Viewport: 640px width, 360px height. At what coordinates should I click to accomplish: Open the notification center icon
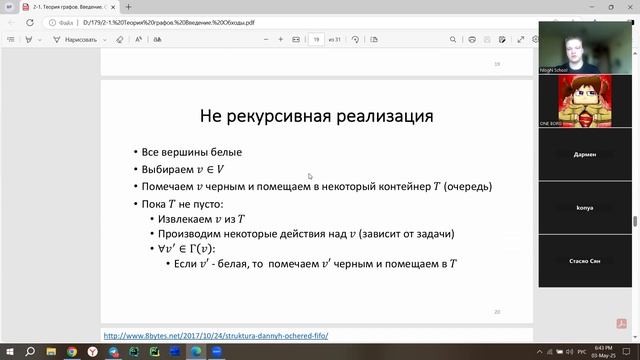pyautogui.click(x=627, y=351)
